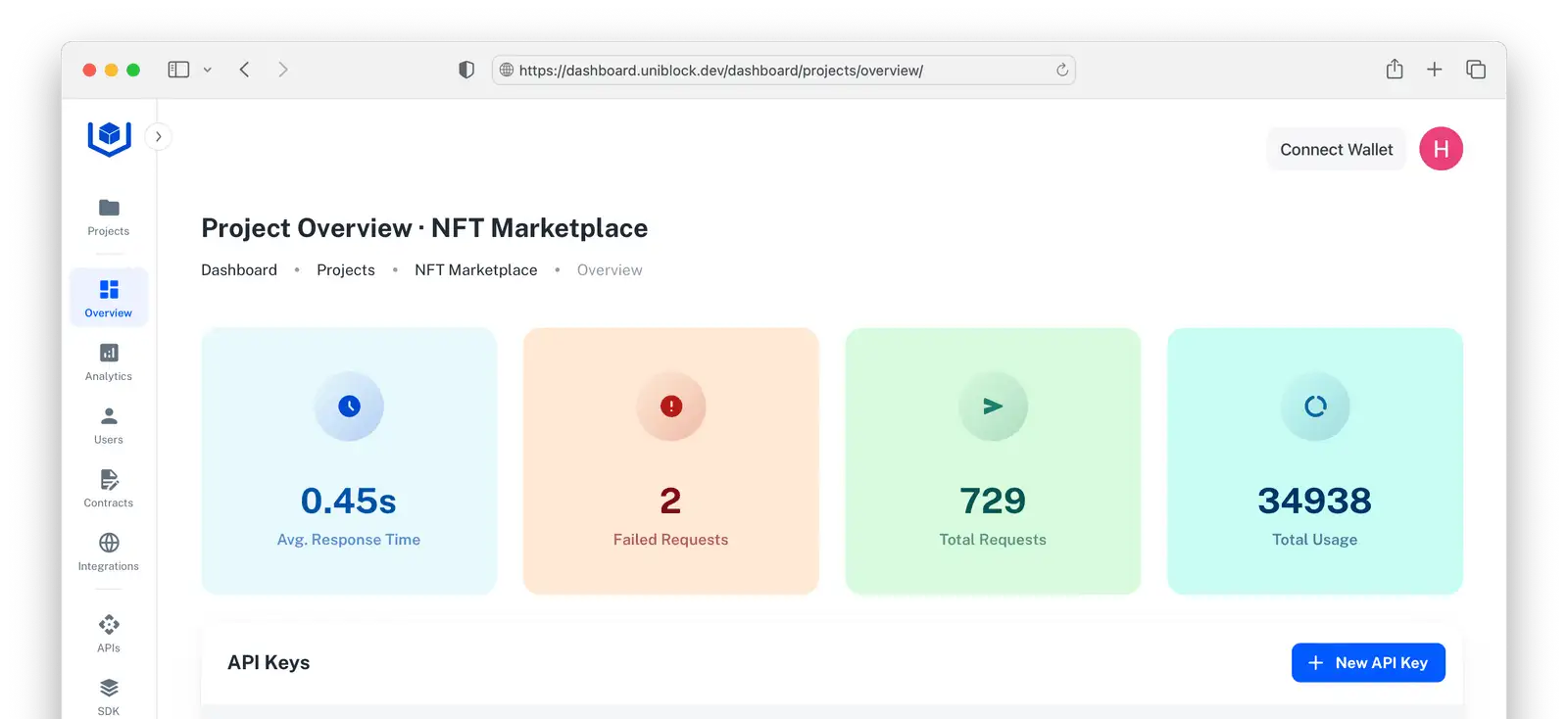Click the Projects breadcrumb link

coord(345,270)
